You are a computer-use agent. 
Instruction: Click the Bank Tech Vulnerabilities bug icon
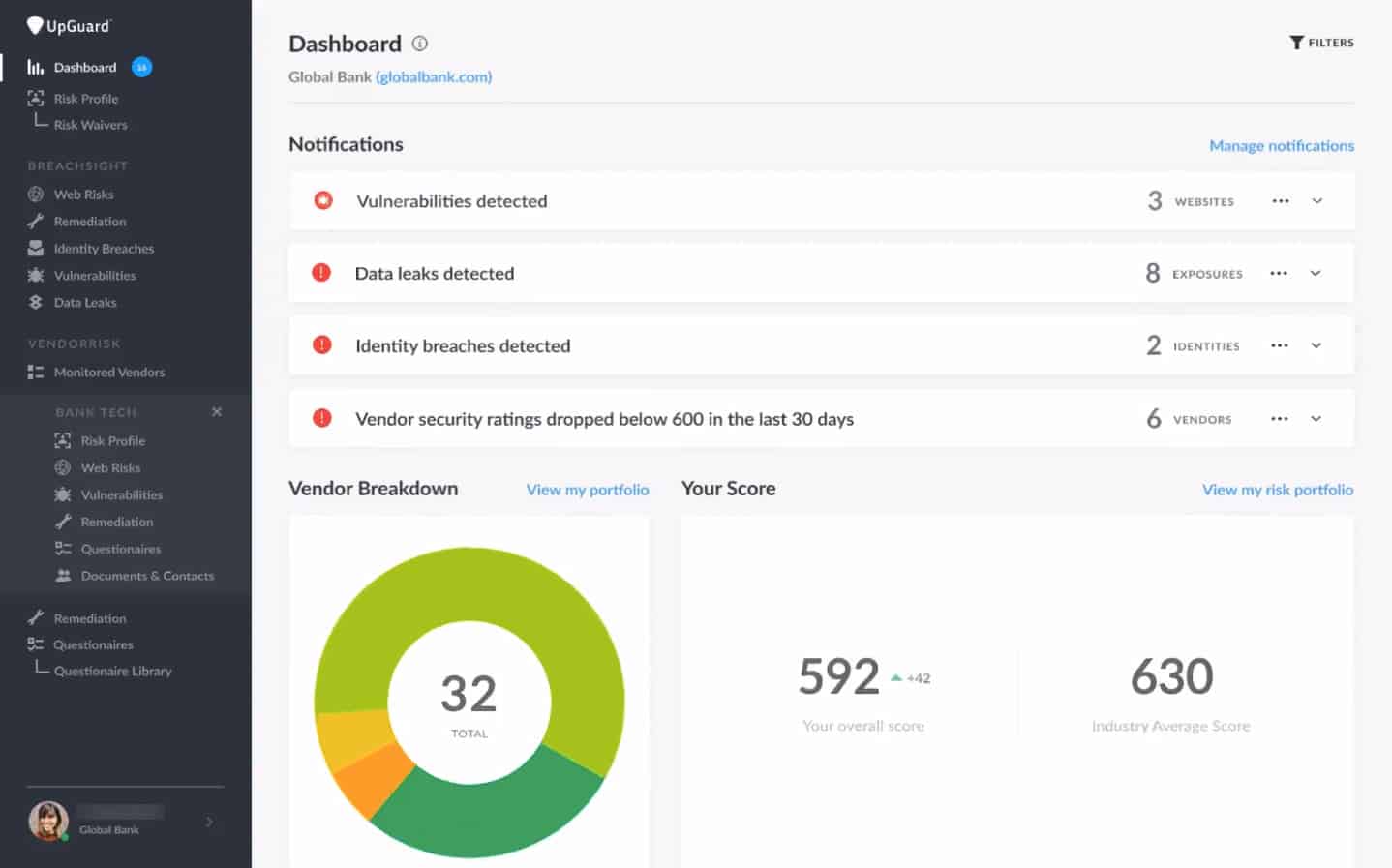[x=63, y=494]
